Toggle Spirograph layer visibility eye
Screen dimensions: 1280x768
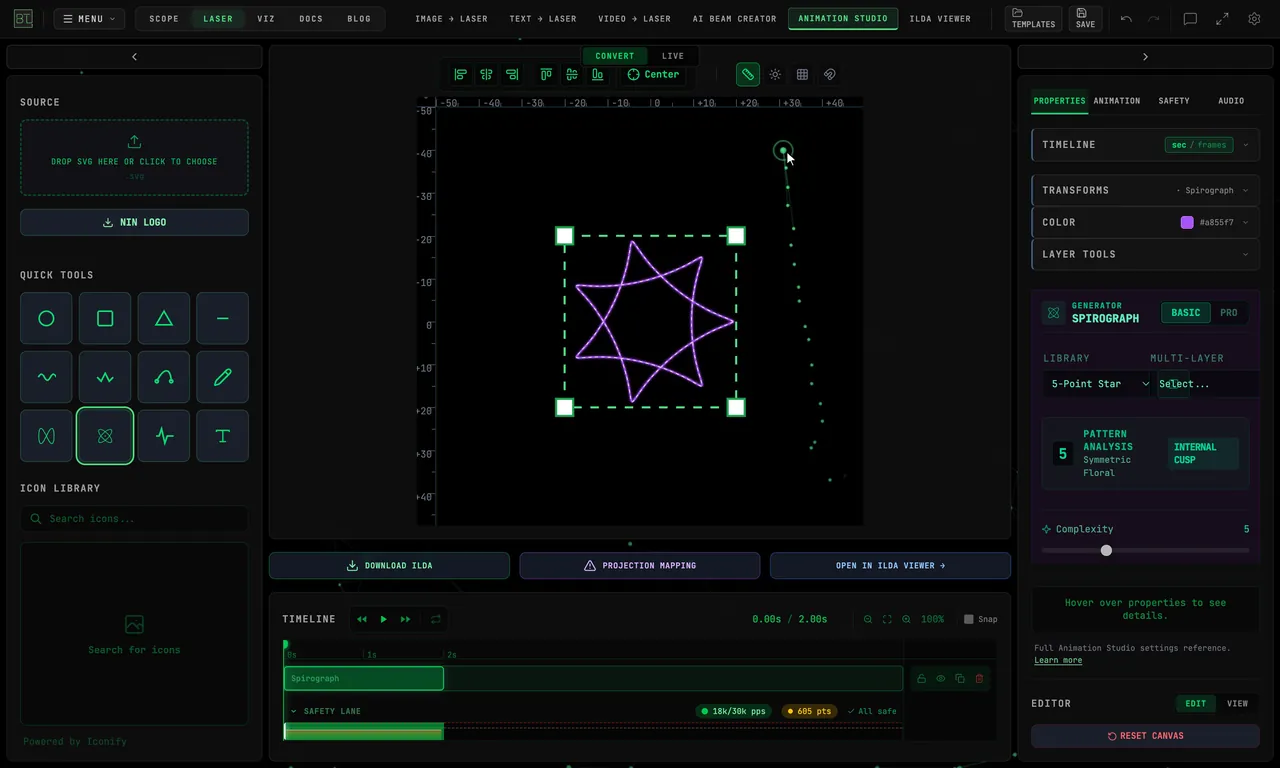940,678
